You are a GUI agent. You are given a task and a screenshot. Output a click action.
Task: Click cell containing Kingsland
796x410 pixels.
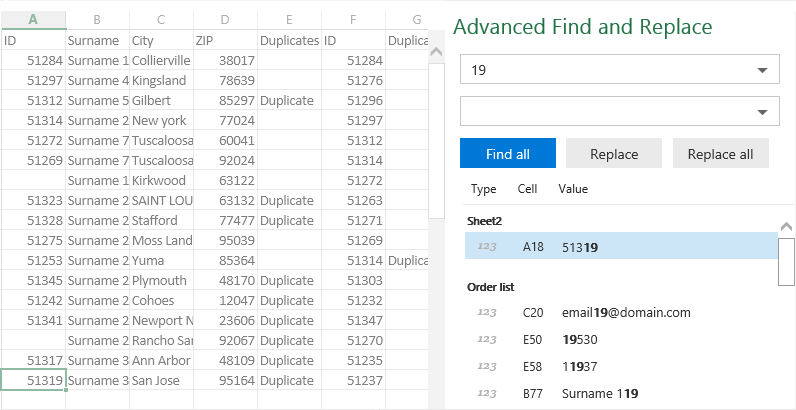[x=161, y=80]
